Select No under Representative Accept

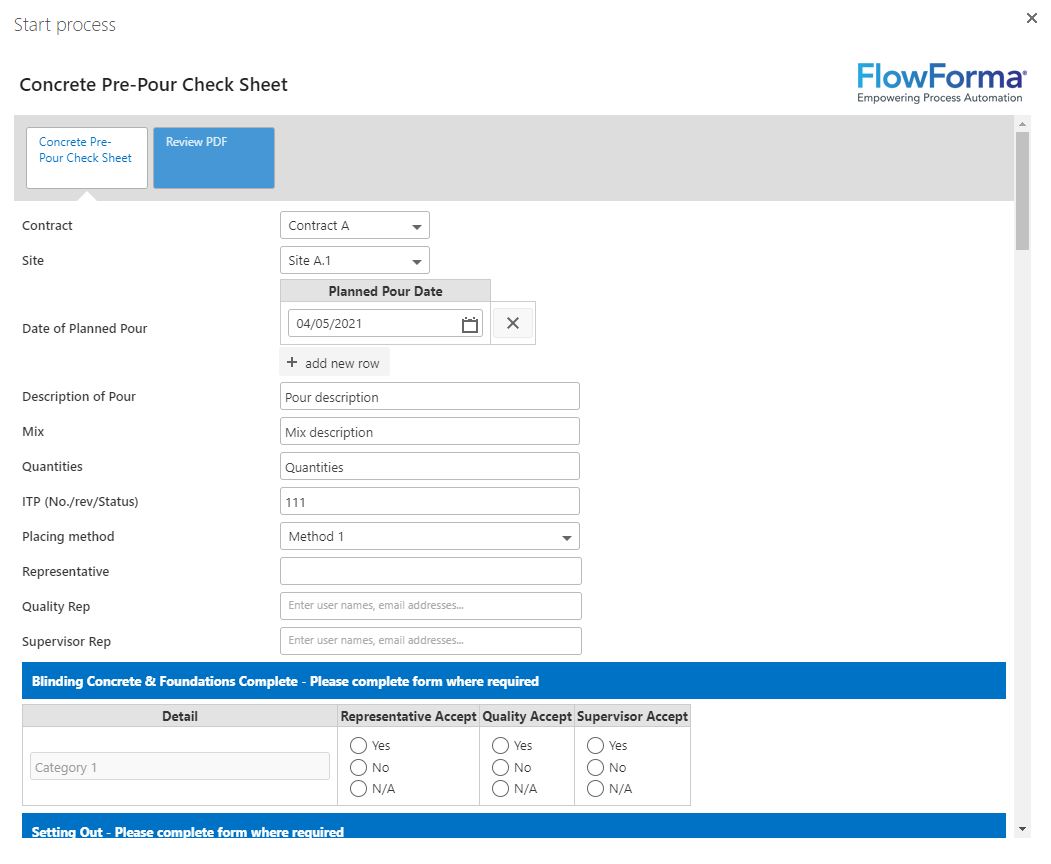tap(359, 767)
